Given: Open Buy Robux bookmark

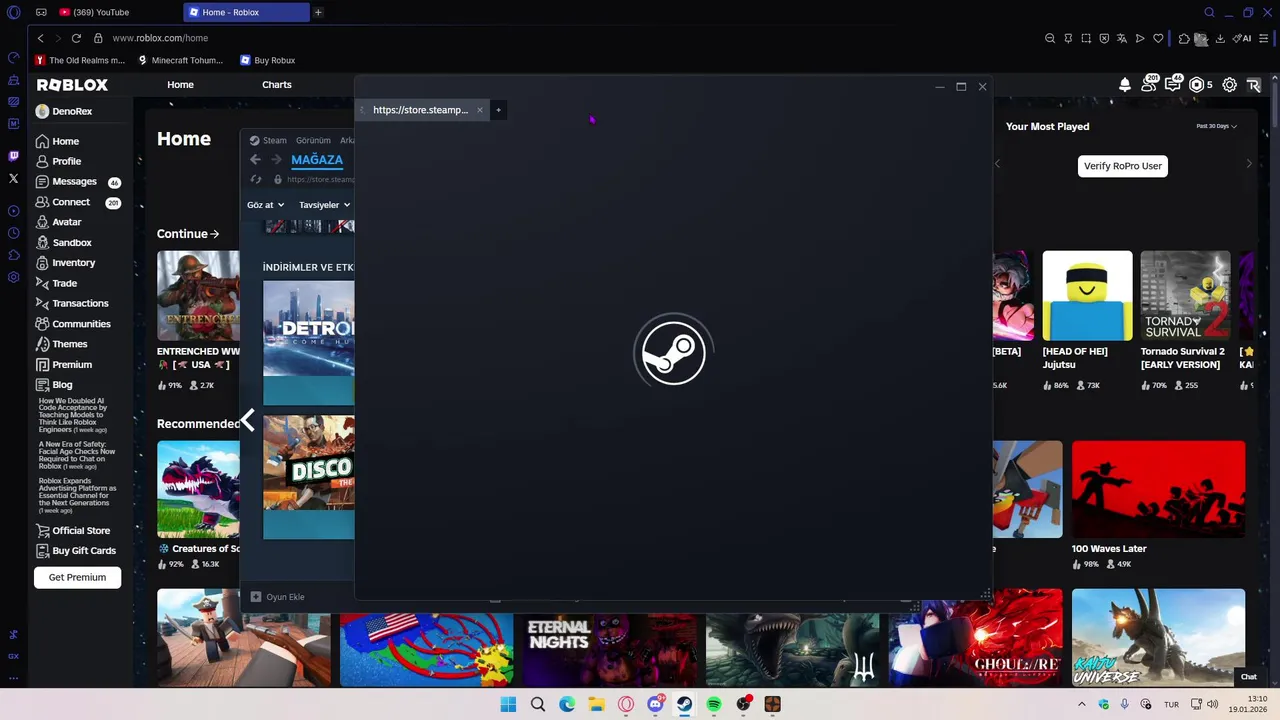Looking at the screenshot, I should (x=267, y=60).
